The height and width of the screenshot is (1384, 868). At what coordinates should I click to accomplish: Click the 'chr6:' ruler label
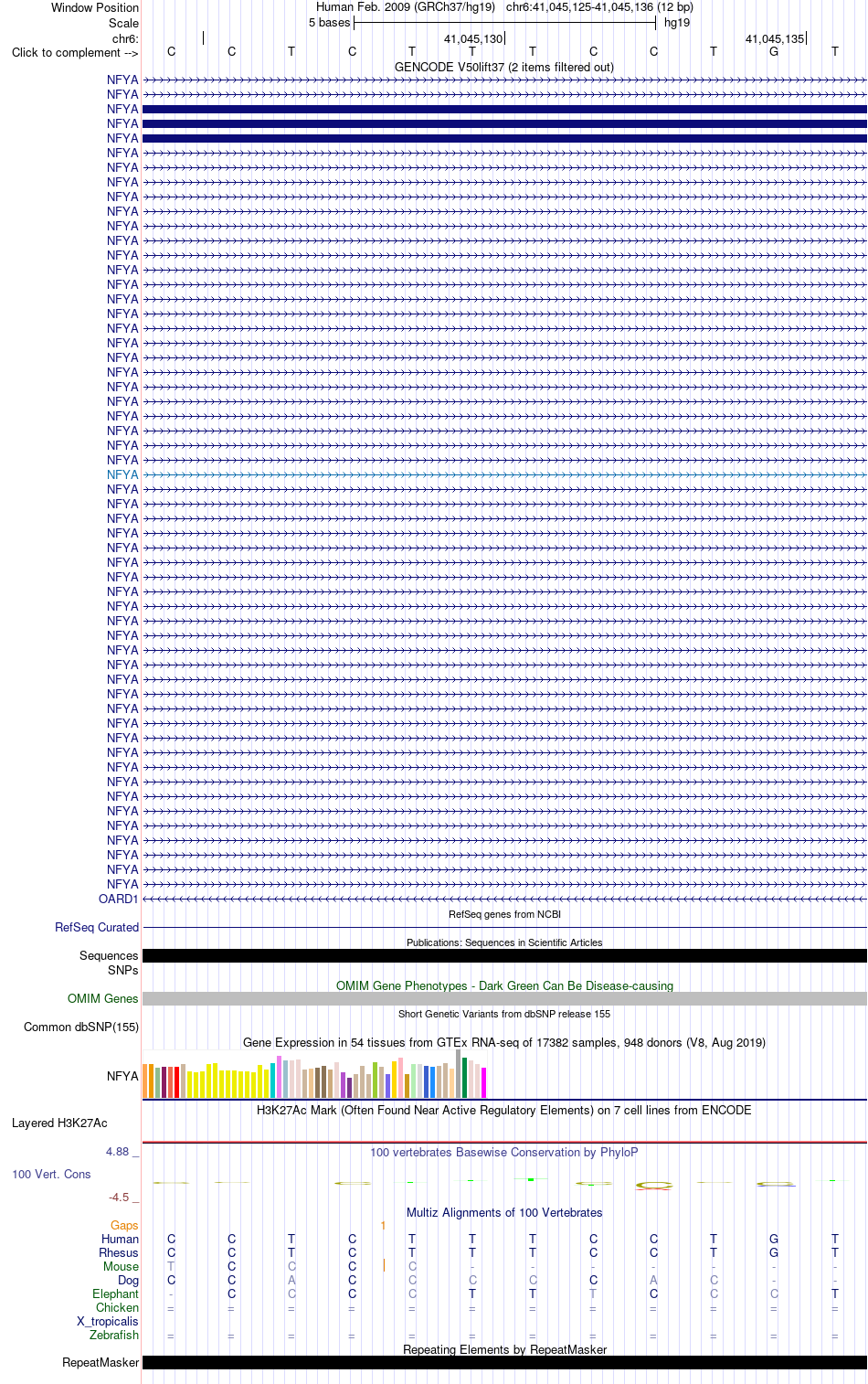coord(125,38)
